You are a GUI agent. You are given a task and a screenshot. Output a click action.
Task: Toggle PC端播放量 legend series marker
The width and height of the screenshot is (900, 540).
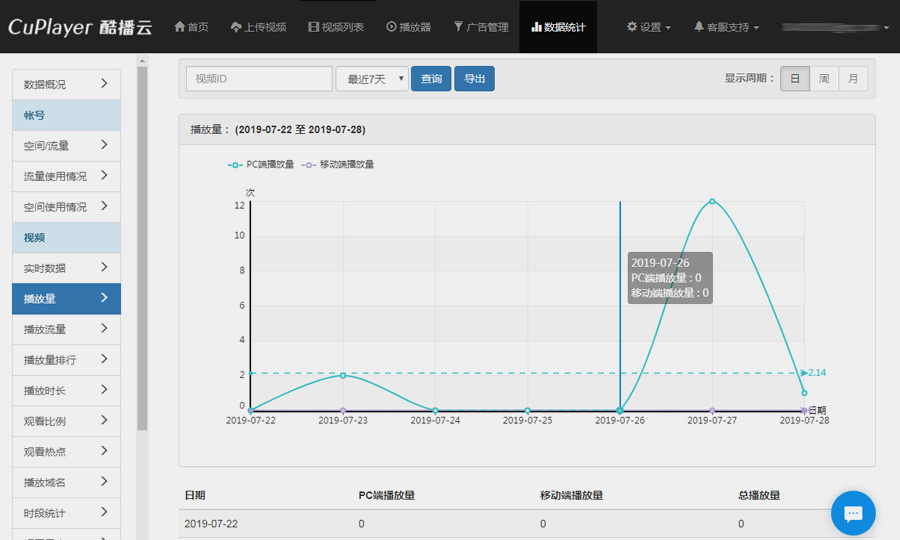(235, 164)
